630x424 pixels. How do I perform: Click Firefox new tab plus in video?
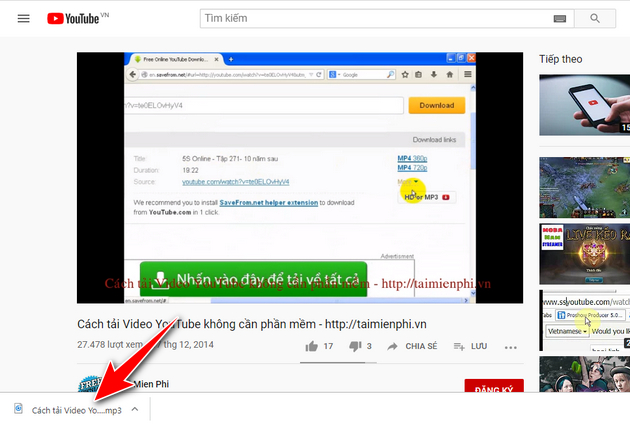tap(231, 59)
